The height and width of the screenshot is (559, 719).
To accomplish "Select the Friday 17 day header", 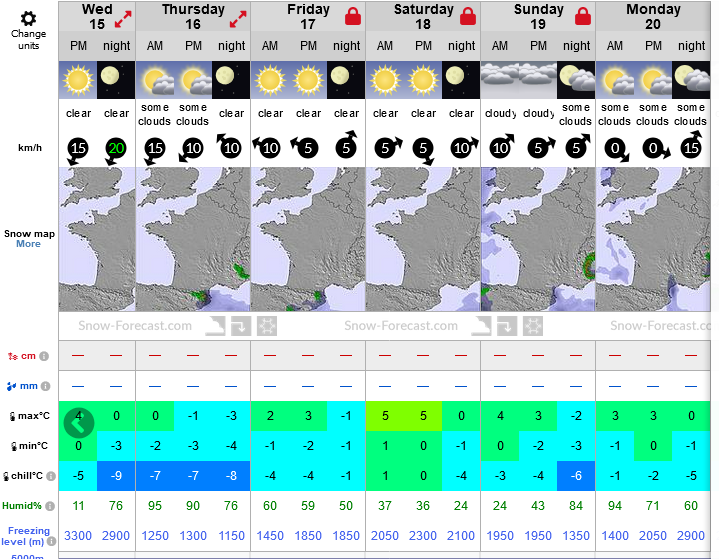I will coord(308,17).
